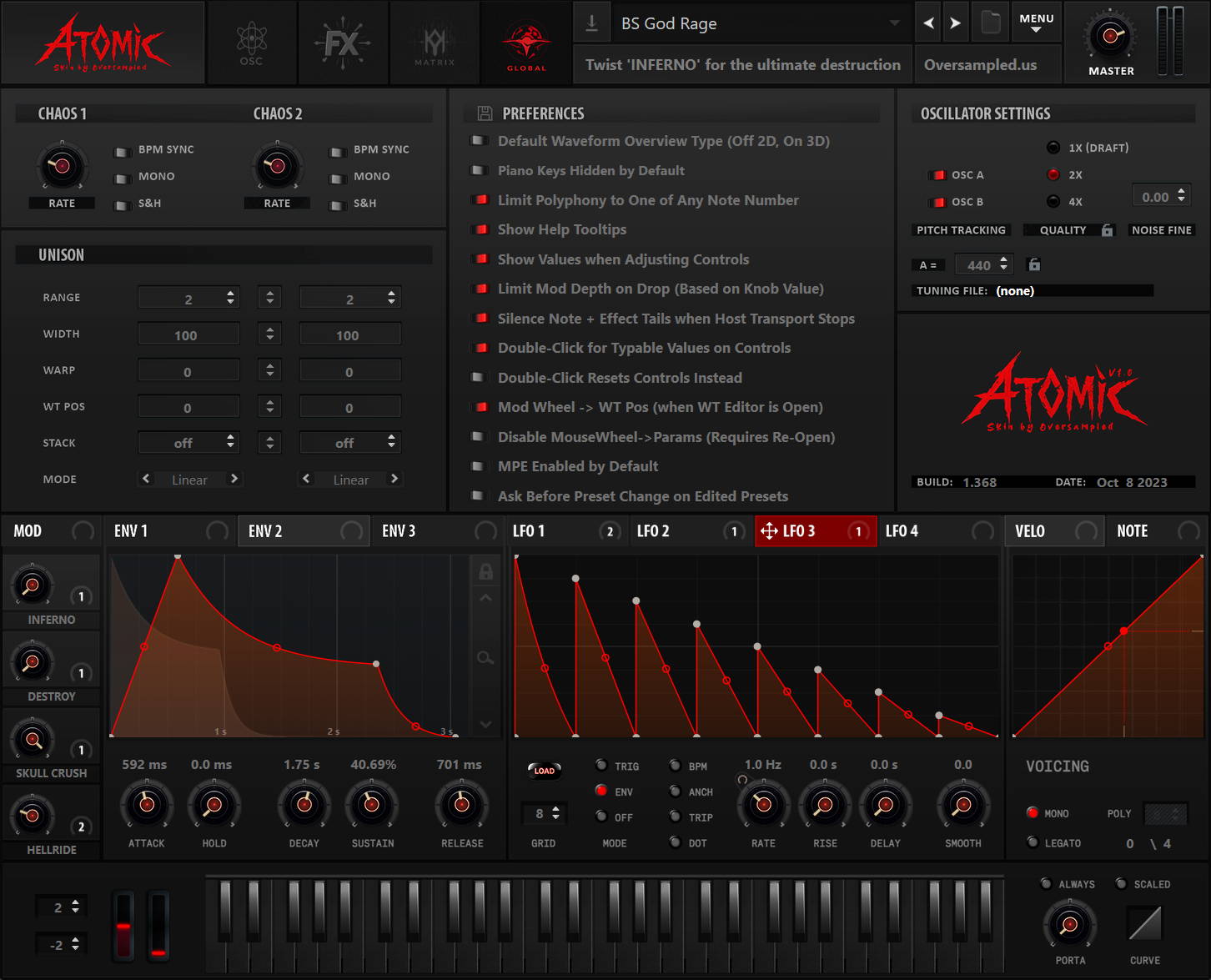
Task: Click BS God Rage preset name
Action: pyautogui.click(x=669, y=23)
